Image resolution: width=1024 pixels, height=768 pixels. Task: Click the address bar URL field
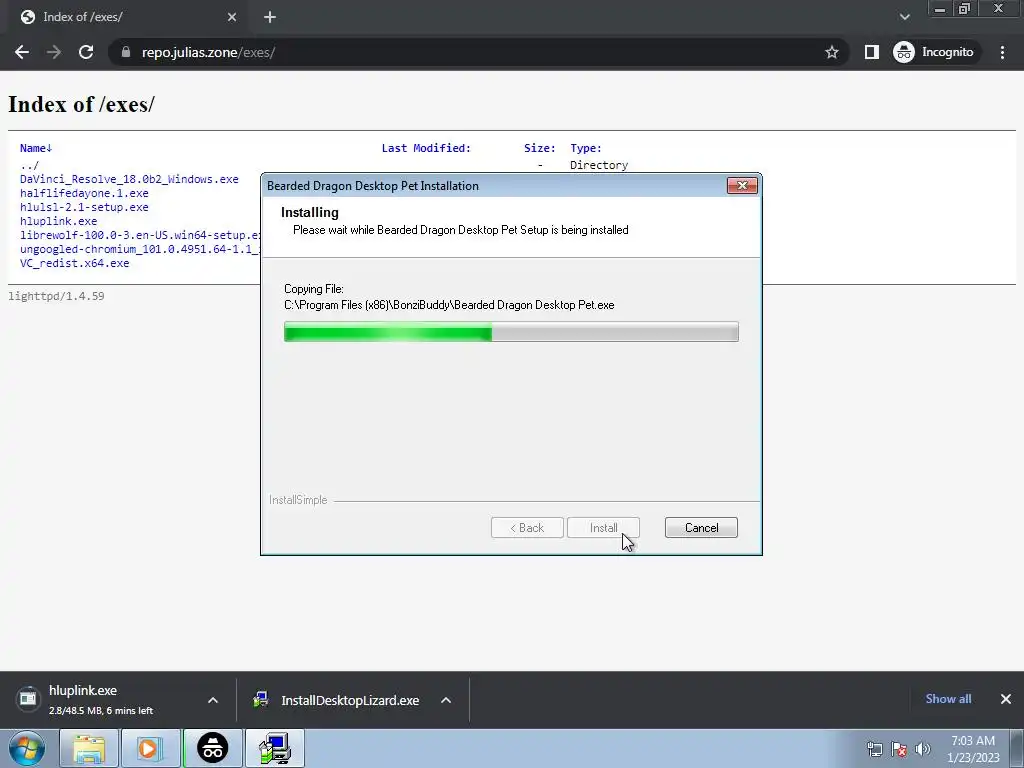pos(477,52)
